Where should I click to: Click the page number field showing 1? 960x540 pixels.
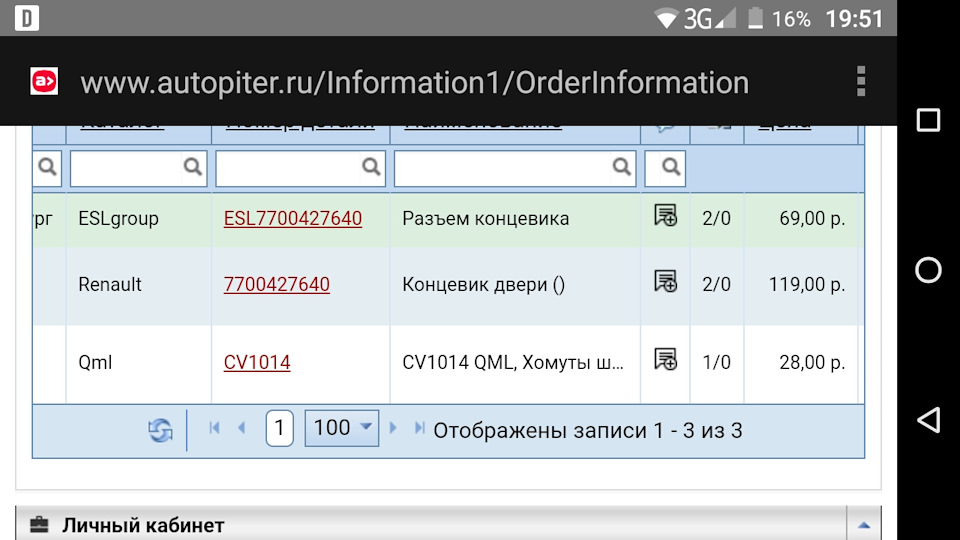pyautogui.click(x=279, y=428)
